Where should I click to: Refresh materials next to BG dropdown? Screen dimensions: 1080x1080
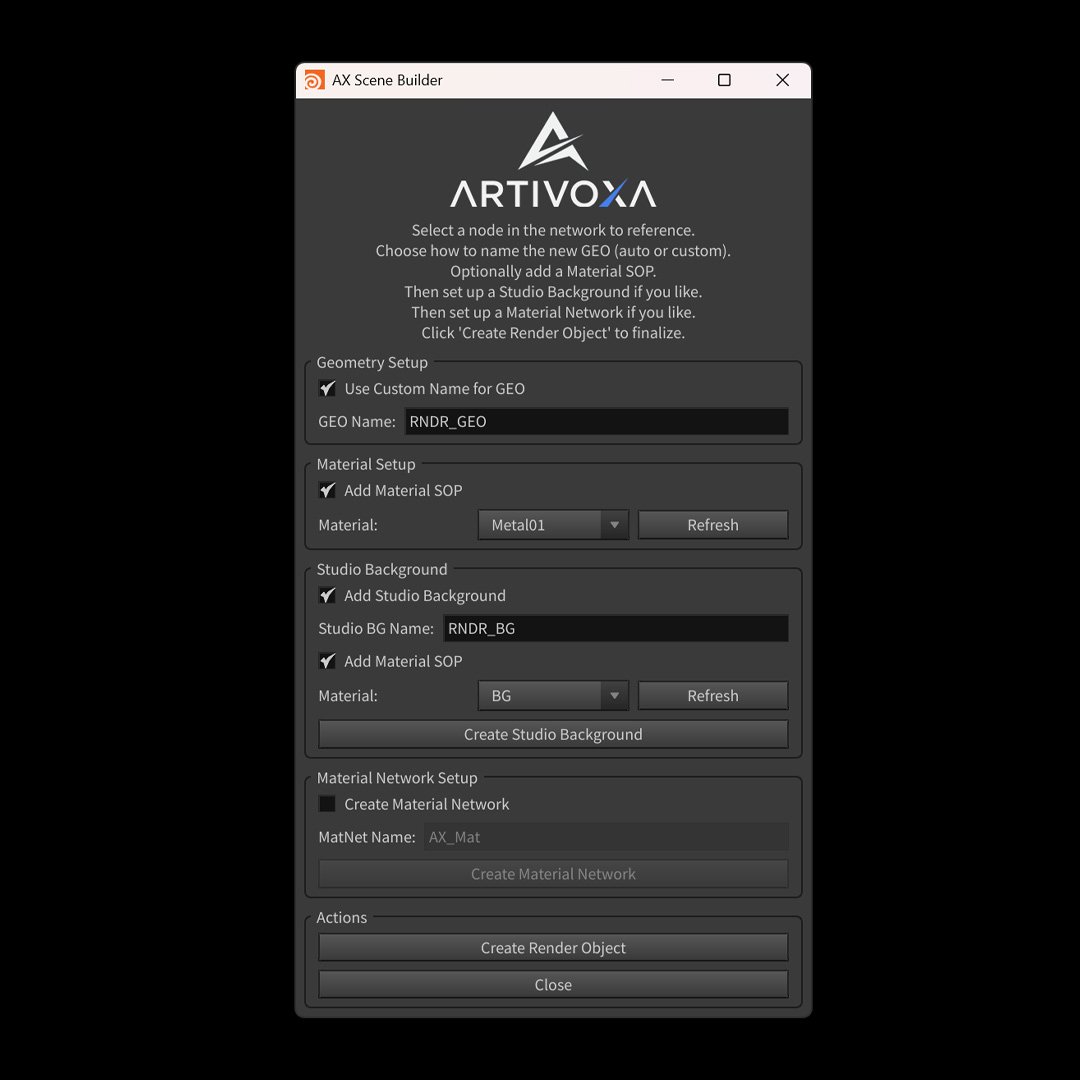(x=713, y=696)
